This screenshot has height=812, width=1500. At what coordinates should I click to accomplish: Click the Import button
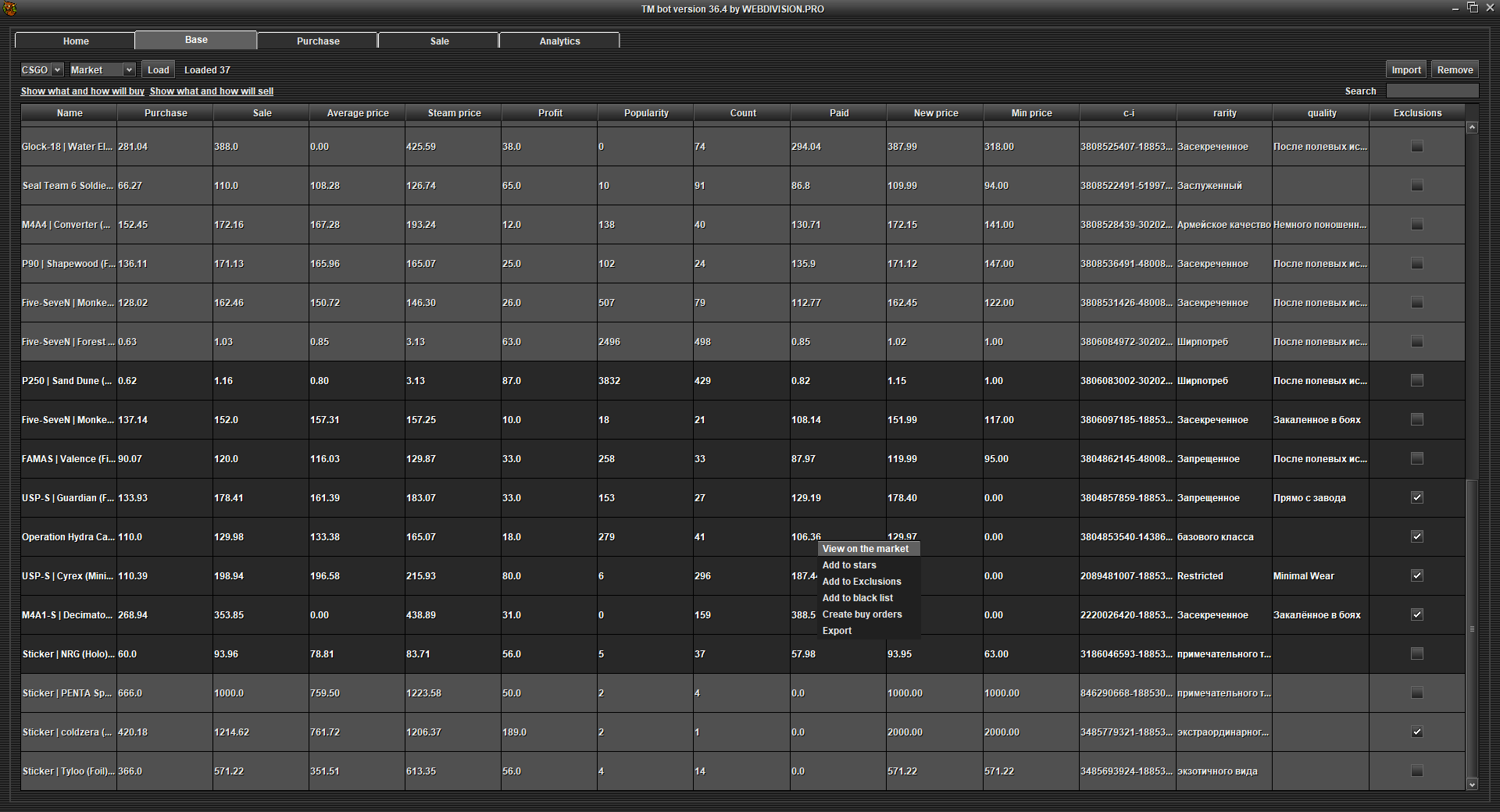click(x=1405, y=70)
